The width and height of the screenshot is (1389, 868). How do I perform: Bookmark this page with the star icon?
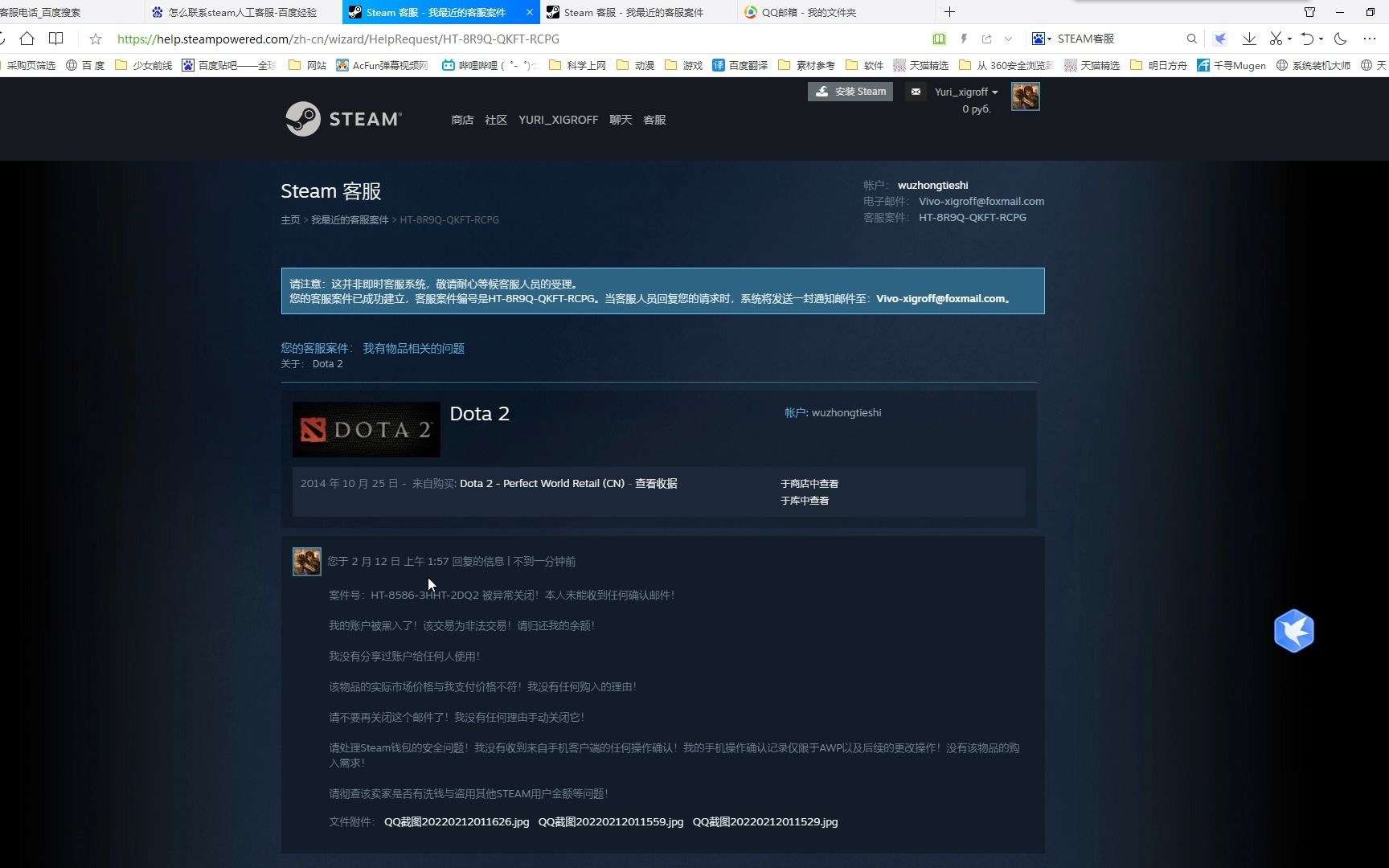click(x=96, y=39)
